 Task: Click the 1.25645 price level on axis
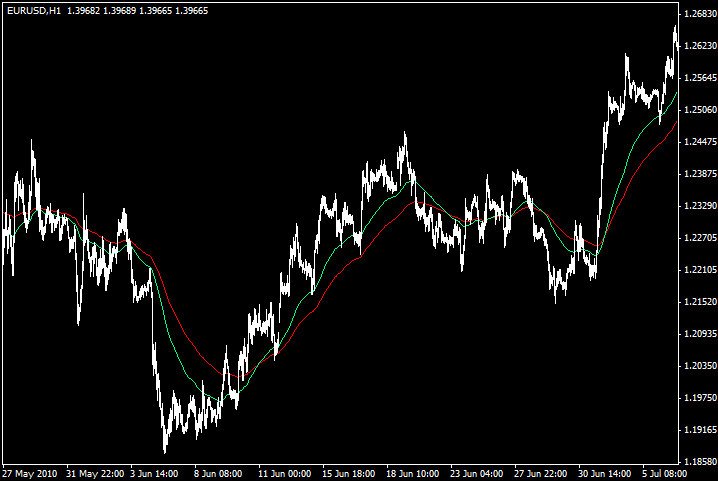698,78
